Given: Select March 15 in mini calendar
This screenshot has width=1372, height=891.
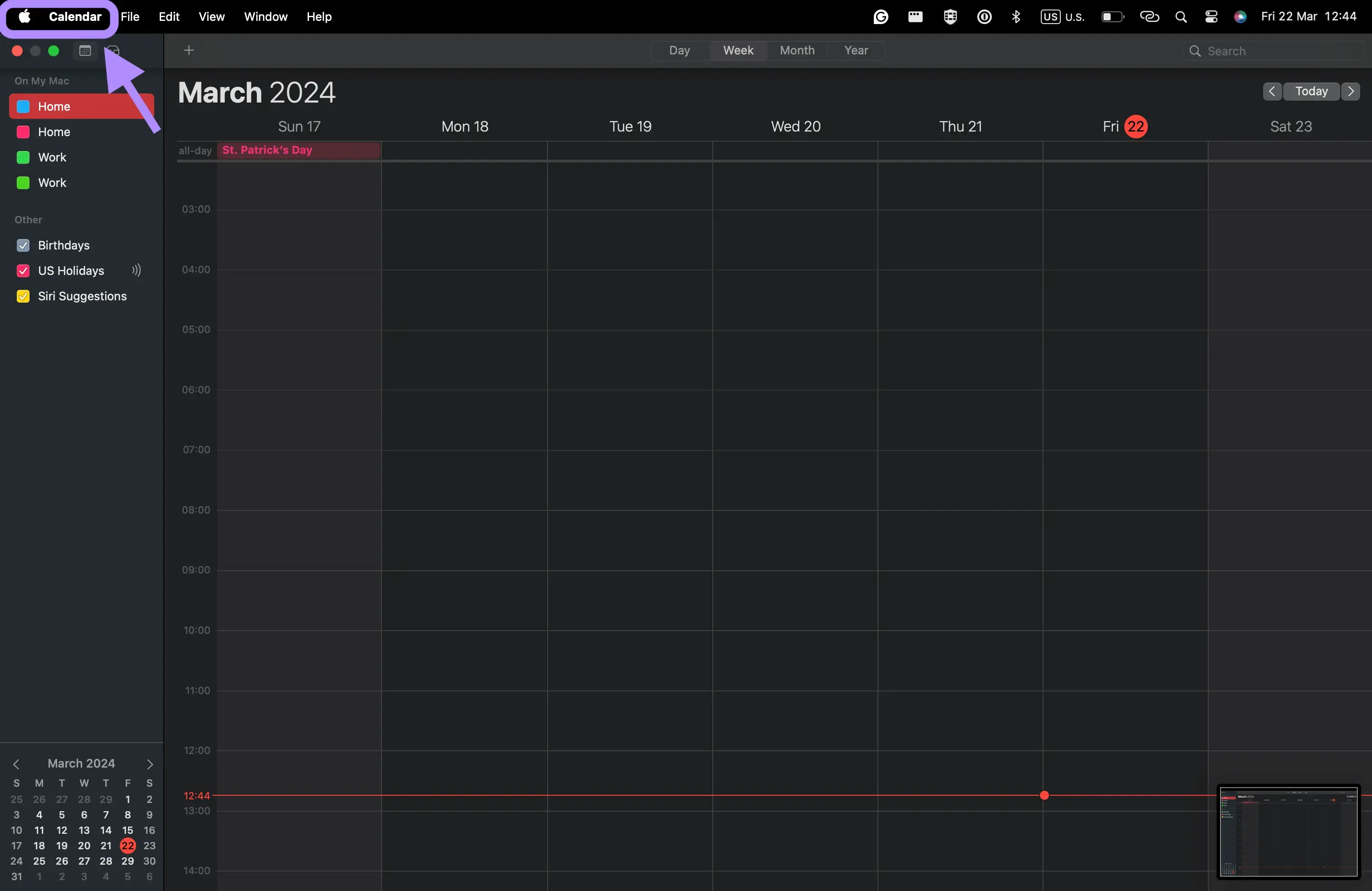Looking at the screenshot, I should (x=127, y=830).
